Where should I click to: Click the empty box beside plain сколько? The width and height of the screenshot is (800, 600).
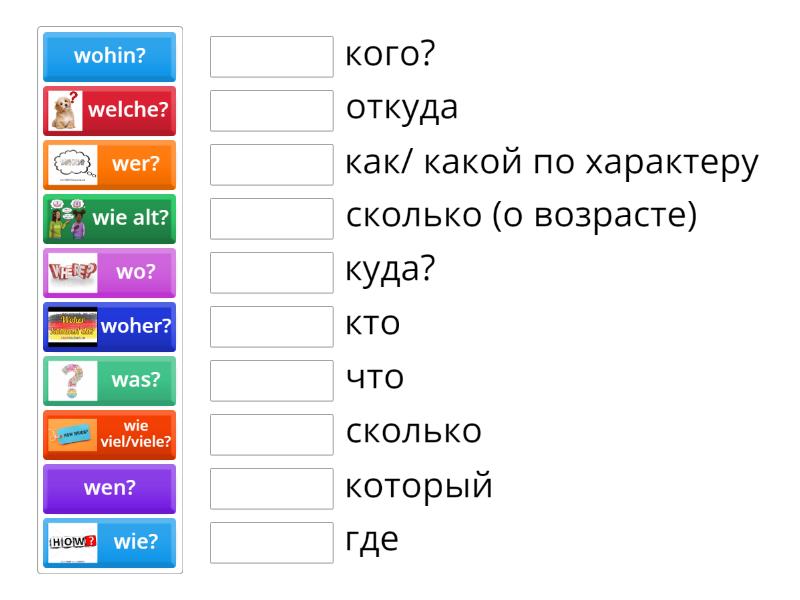click(x=272, y=435)
